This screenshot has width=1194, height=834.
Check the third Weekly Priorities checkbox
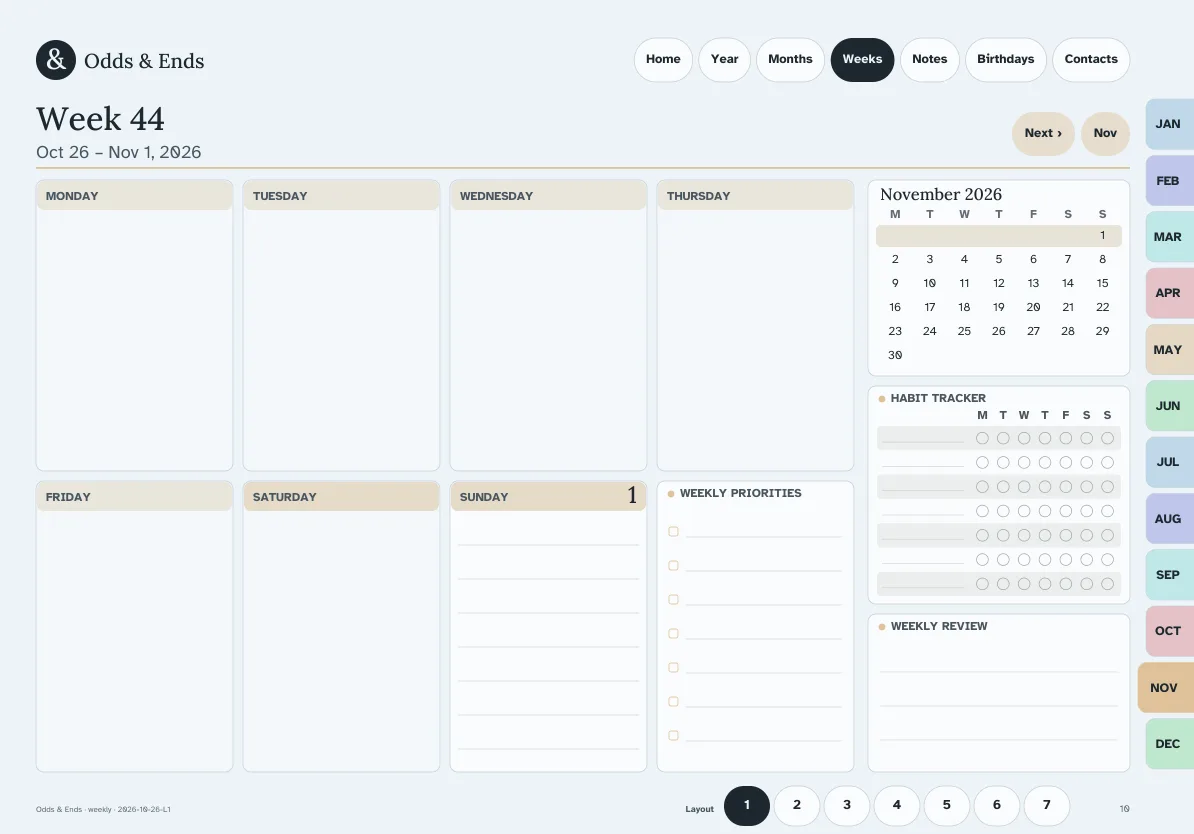[673, 599]
